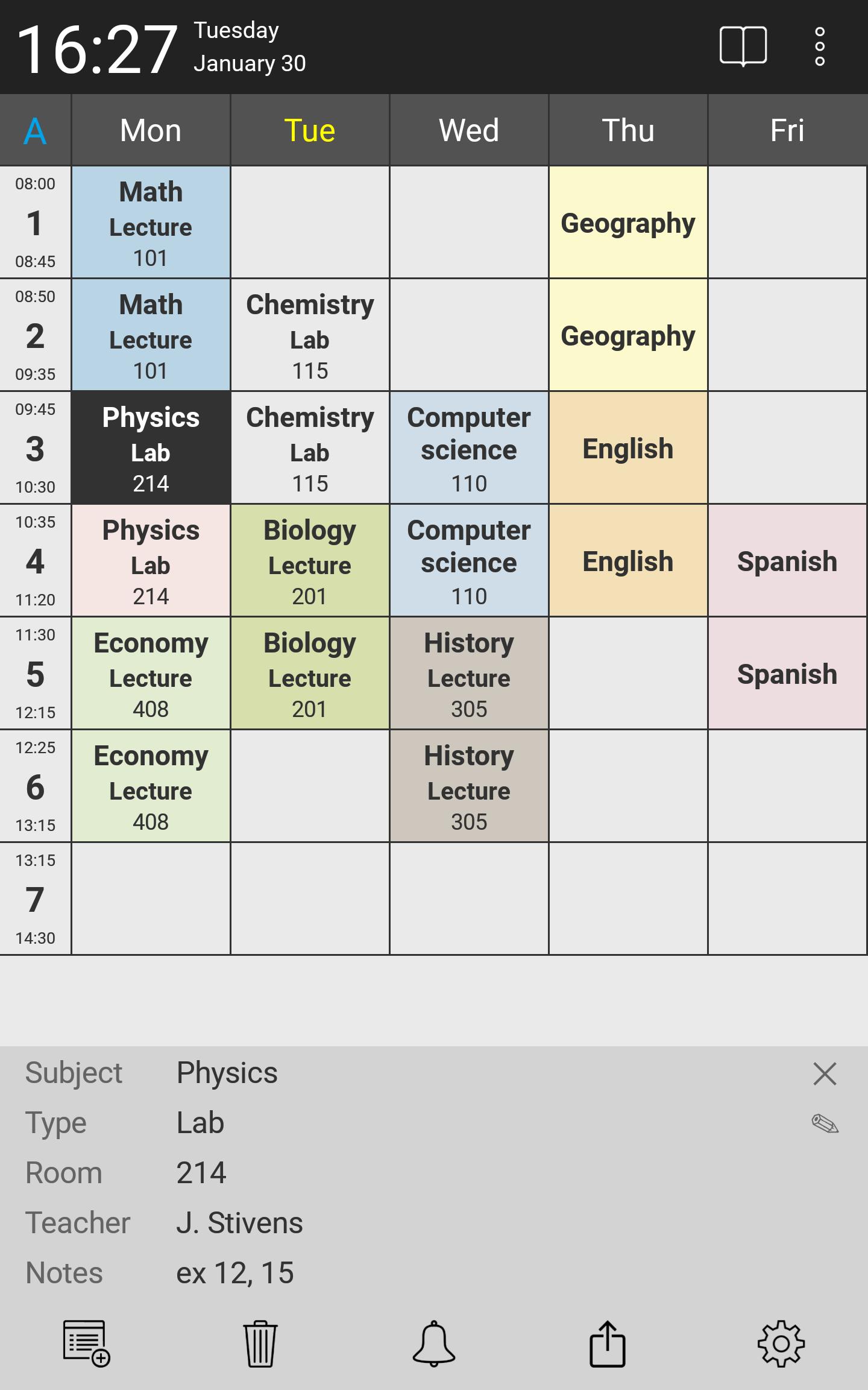Open settings with the gear icon

[x=781, y=1344]
